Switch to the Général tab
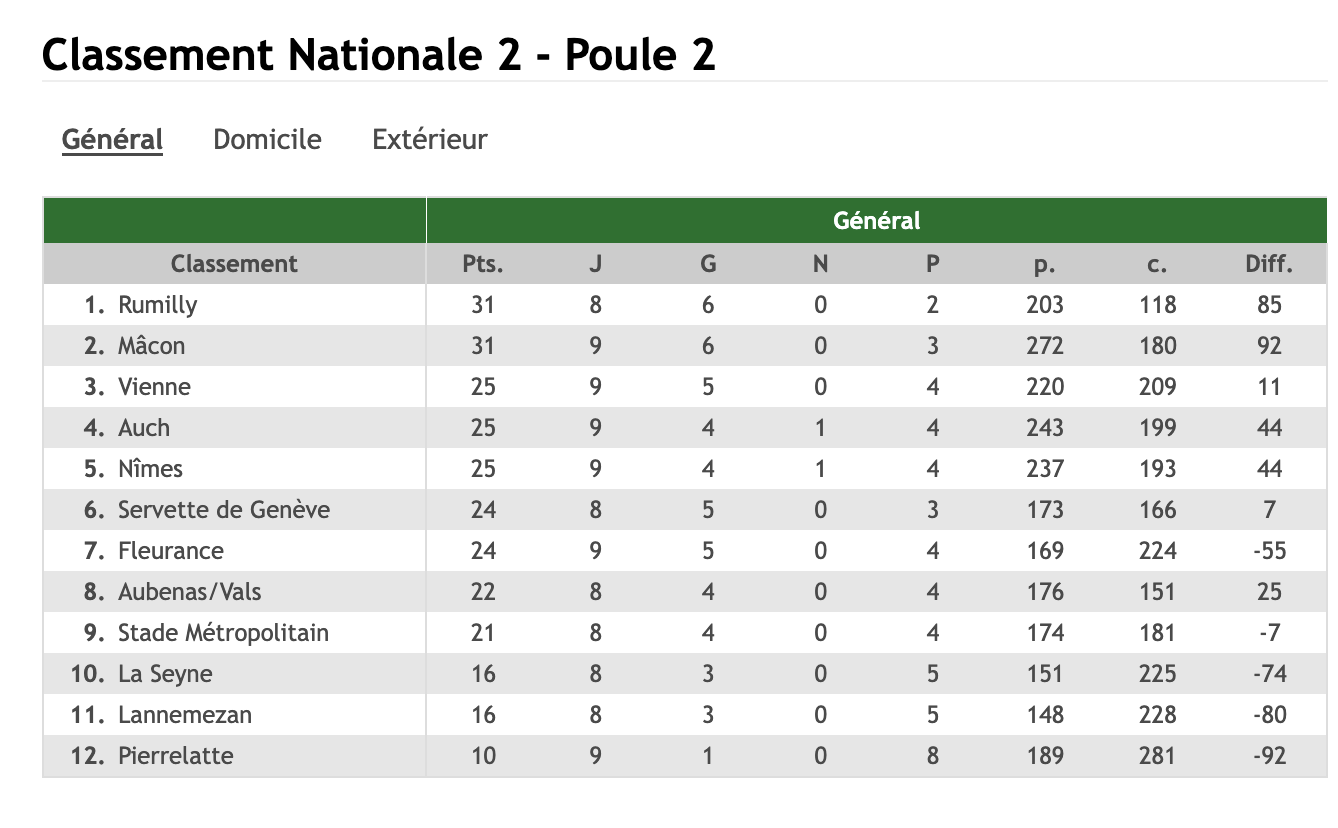The width and height of the screenshot is (1338, 828). pyautogui.click(x=112, y=139)
